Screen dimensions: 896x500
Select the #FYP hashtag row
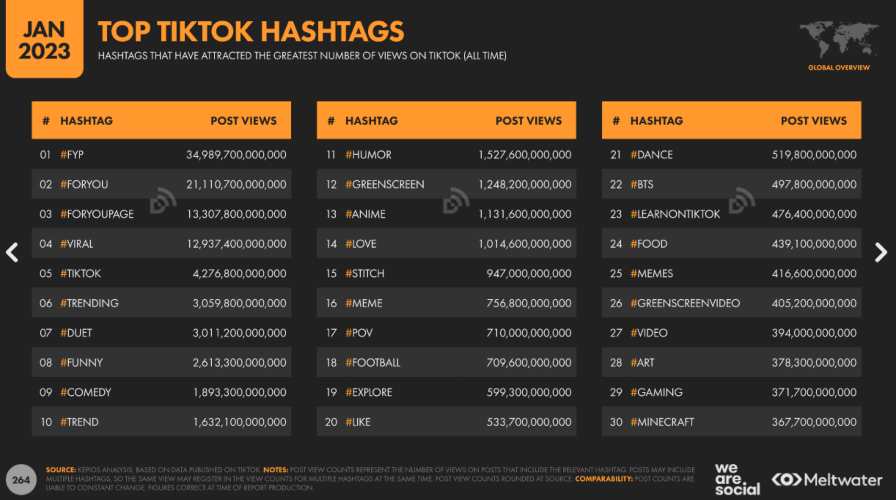161,154
